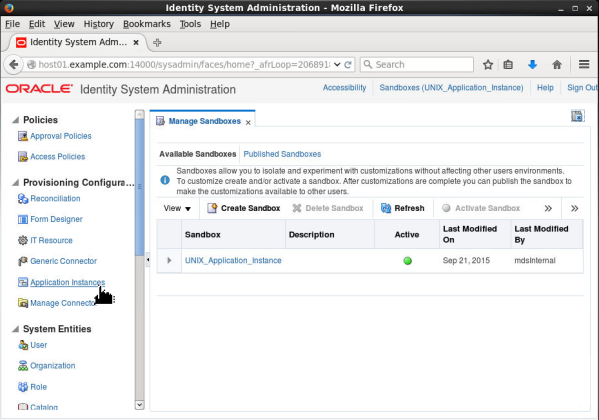Click the Role icon
The width and height of the screenshot is (599, 420).
(23, 387)
